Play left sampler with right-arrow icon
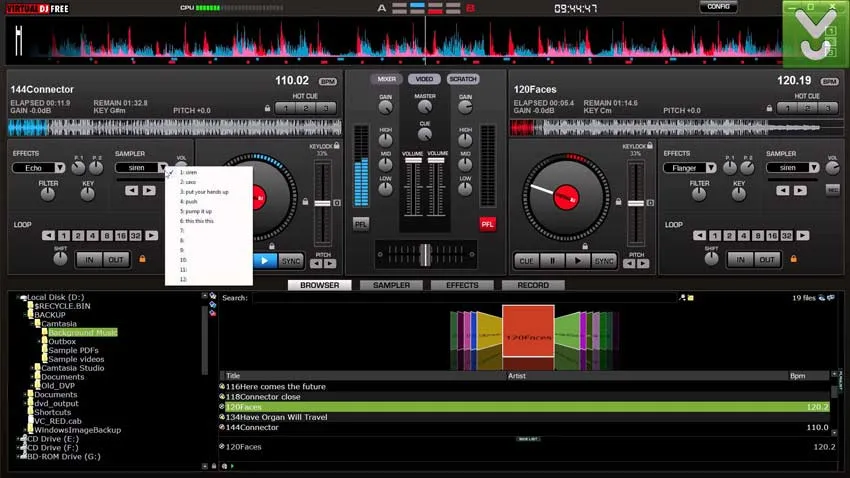850x478 pixels. (149, 190)
